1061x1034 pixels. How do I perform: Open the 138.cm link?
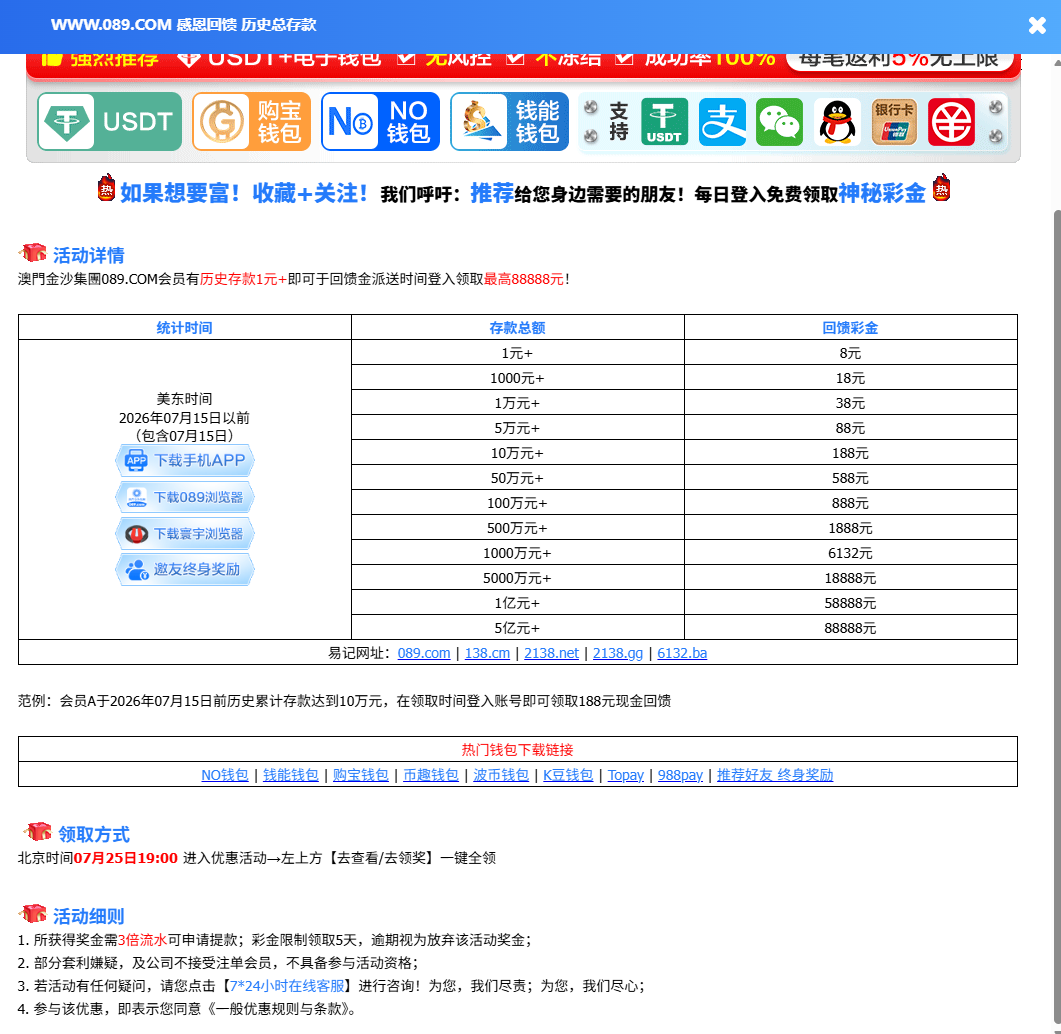click(x=487, y=653)
